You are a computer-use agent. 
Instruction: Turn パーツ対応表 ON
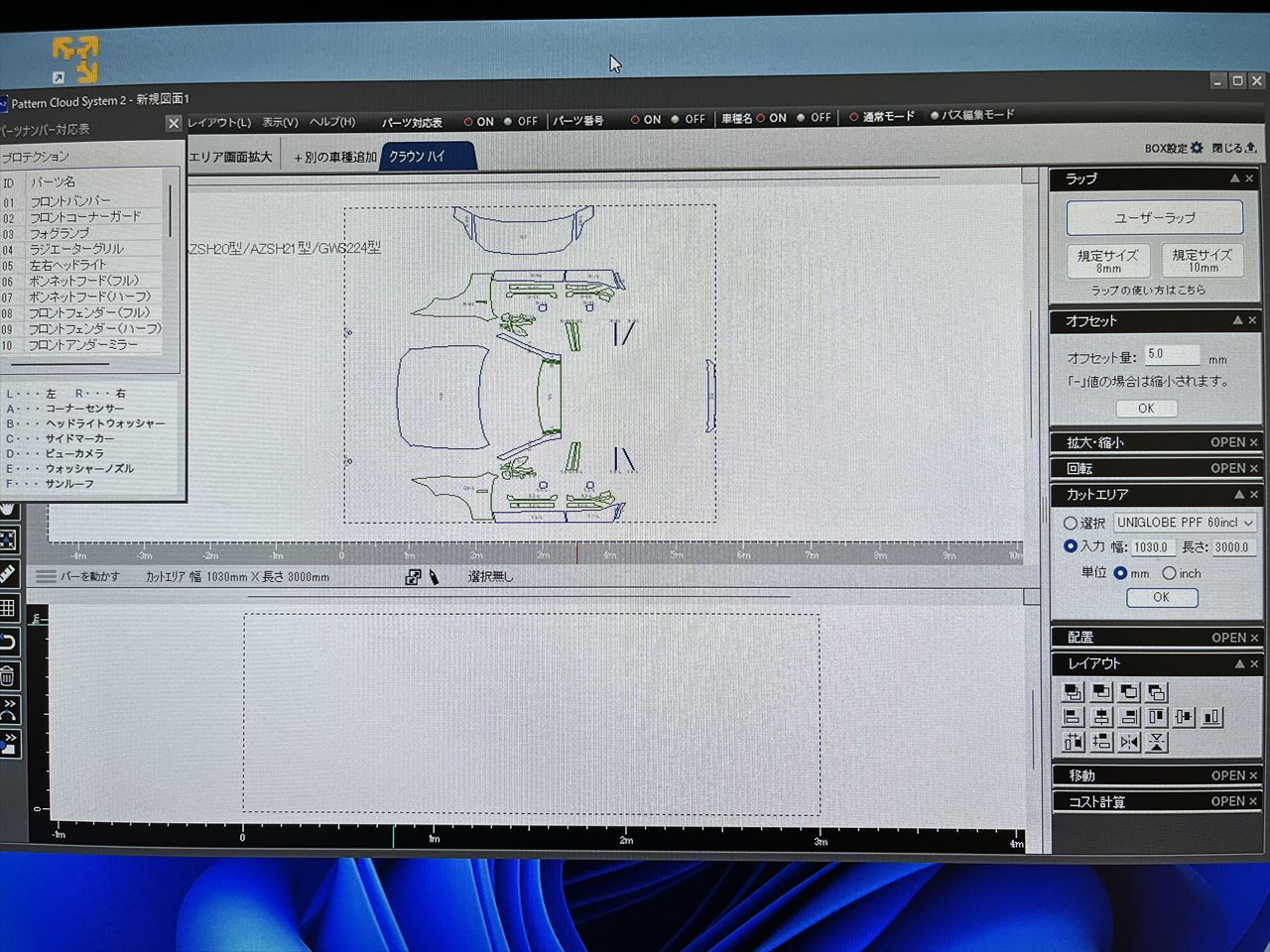coord(468,122)
